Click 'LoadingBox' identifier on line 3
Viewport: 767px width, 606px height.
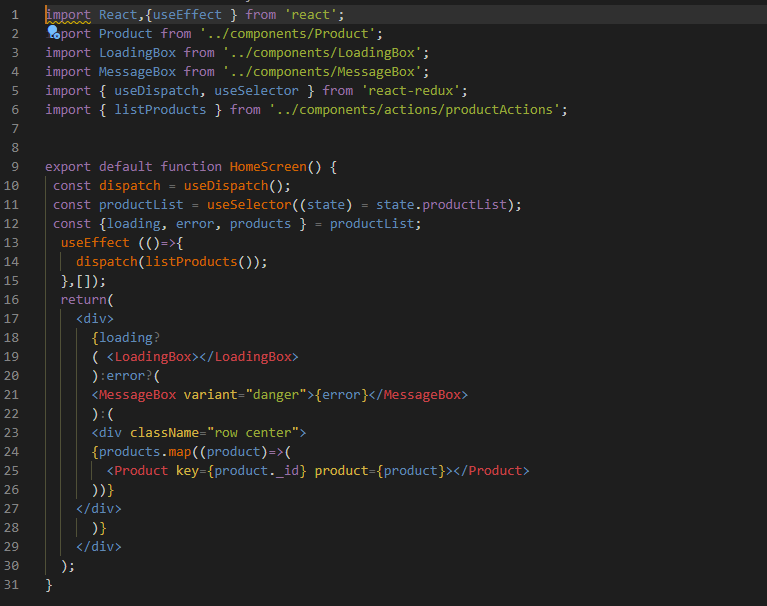click(x=137, y=53)
